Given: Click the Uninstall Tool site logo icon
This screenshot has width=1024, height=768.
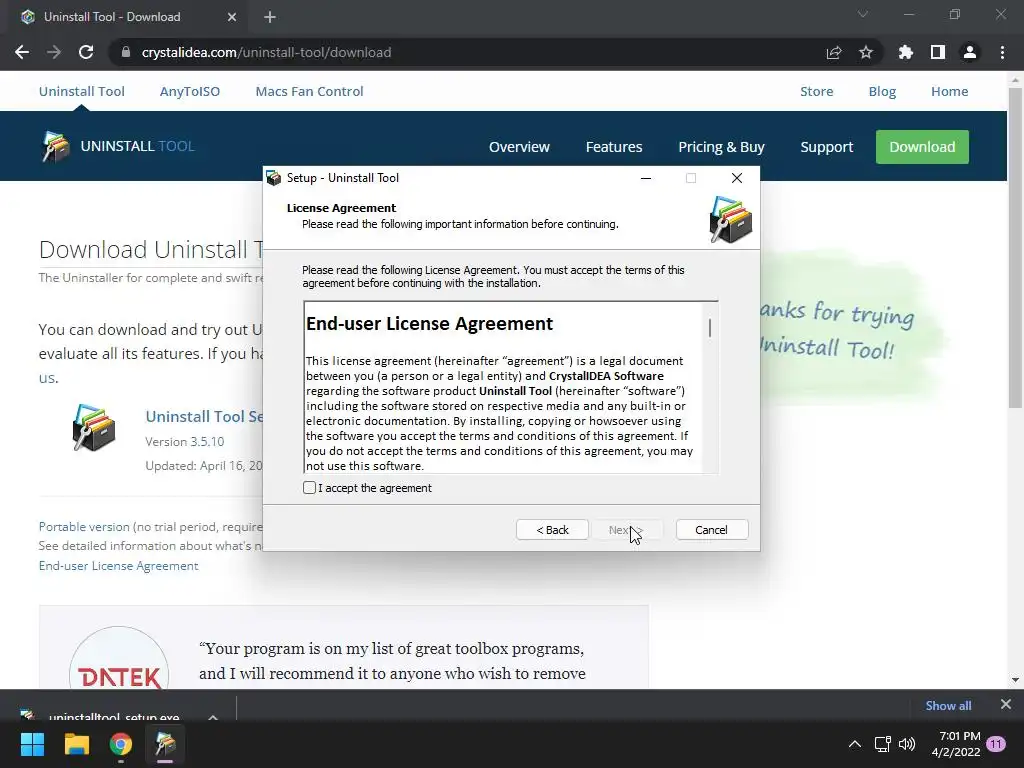Looking at the screenshot, I should [56, 146].
